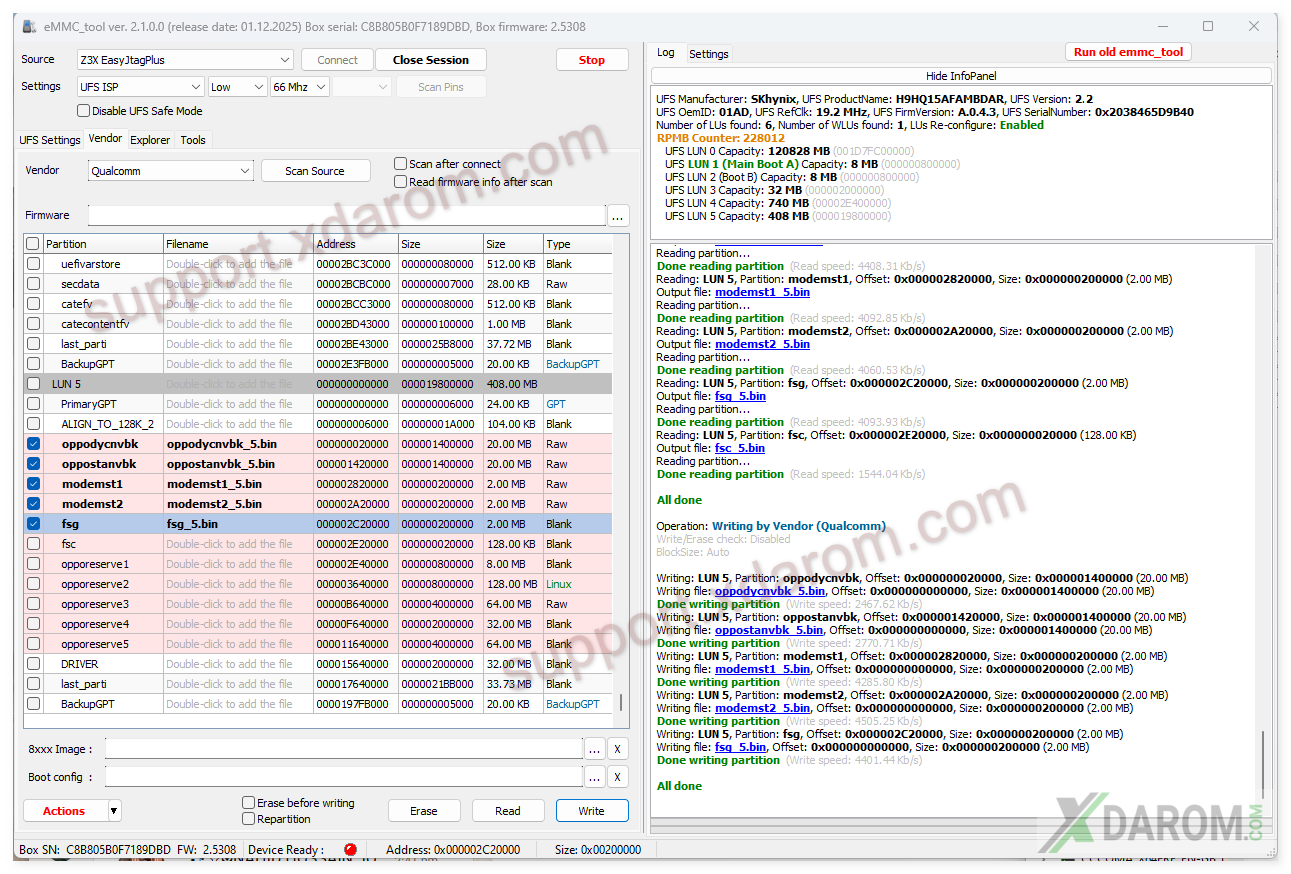The image size is (1291, 874).
Task: Clear the 8xxx Image field with X
Action: [618, 749]
